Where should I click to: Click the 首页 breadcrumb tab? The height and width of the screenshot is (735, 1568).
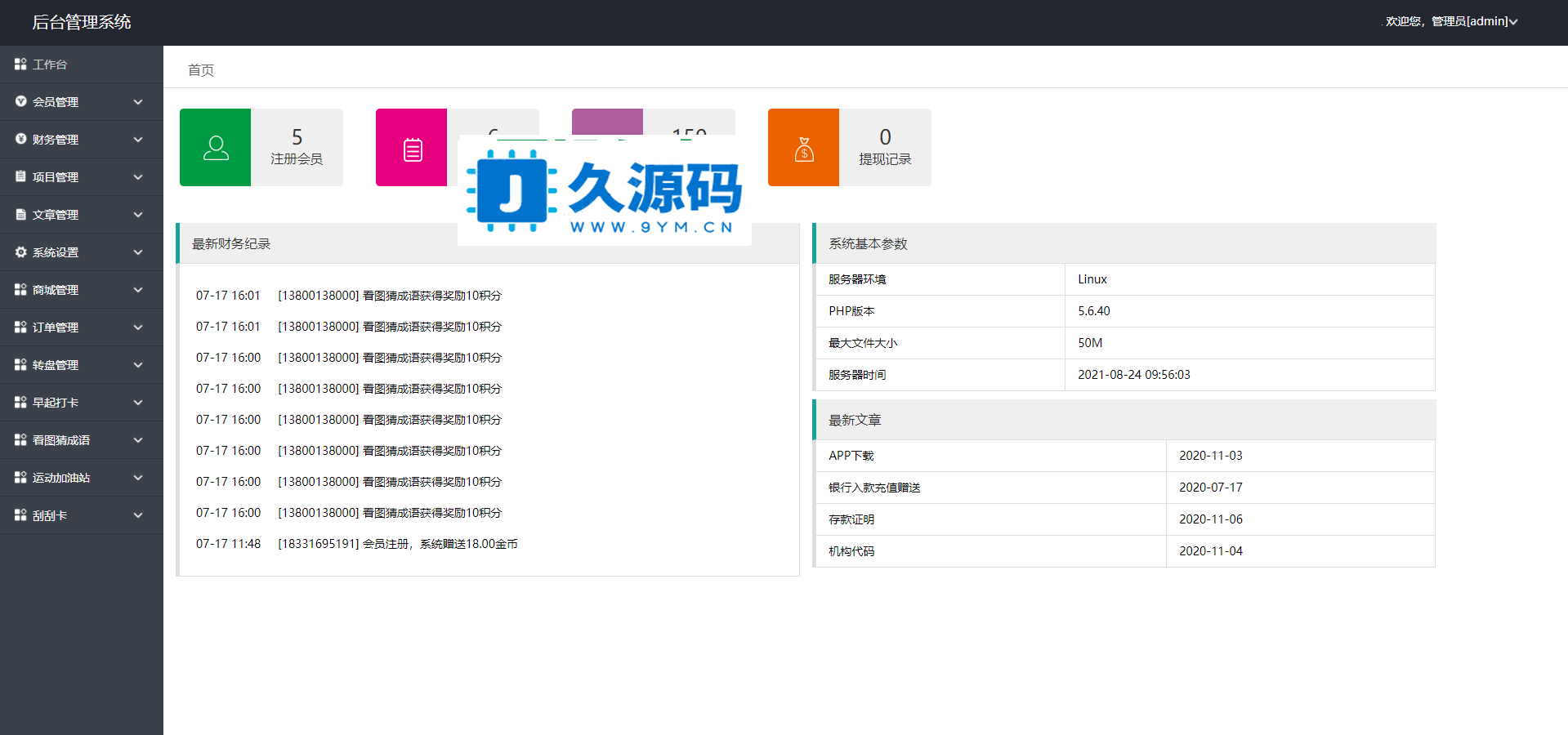[x=201, y=70]
